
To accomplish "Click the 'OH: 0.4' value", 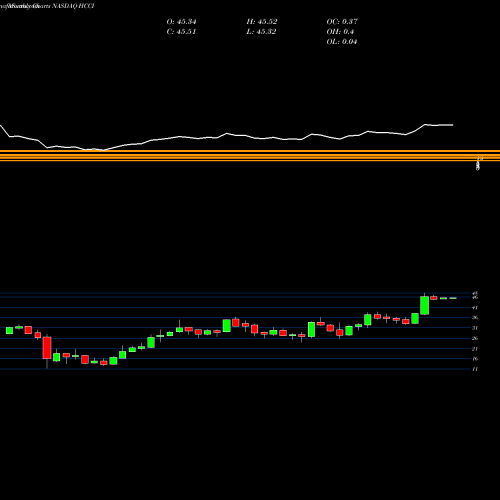I will point(340,32).
